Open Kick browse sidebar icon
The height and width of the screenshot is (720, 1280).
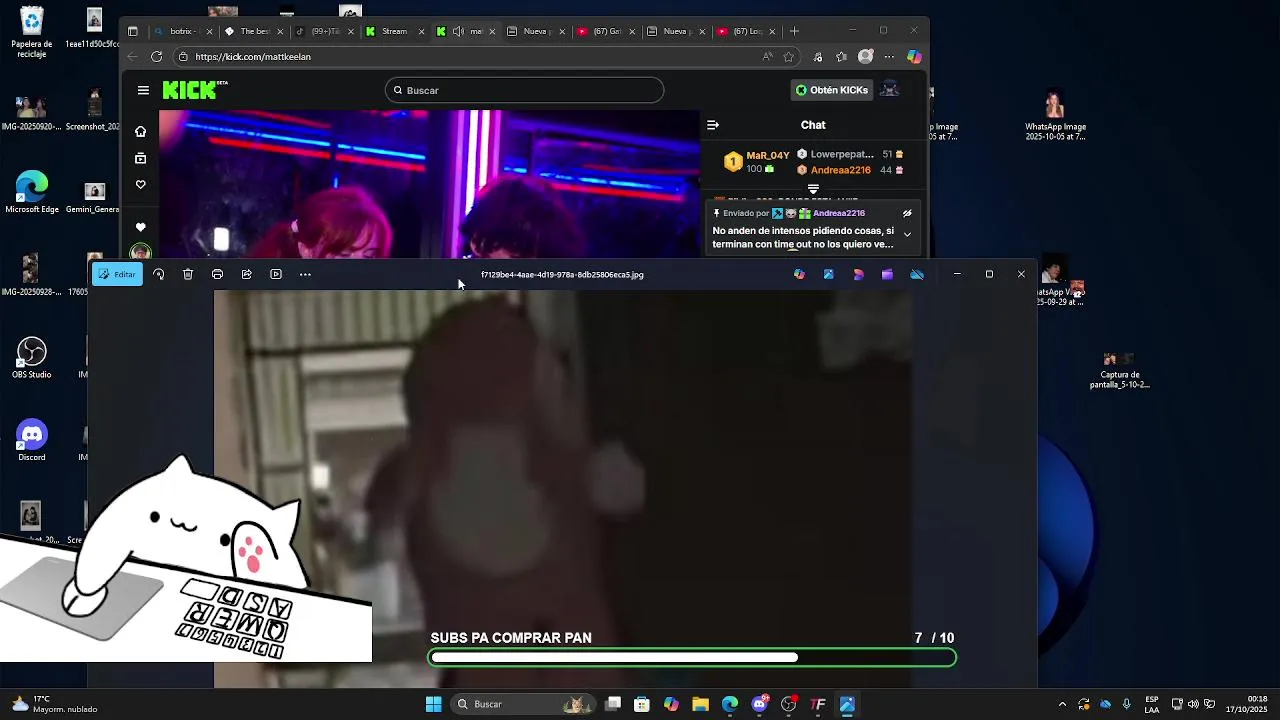[x=141, y=158]
